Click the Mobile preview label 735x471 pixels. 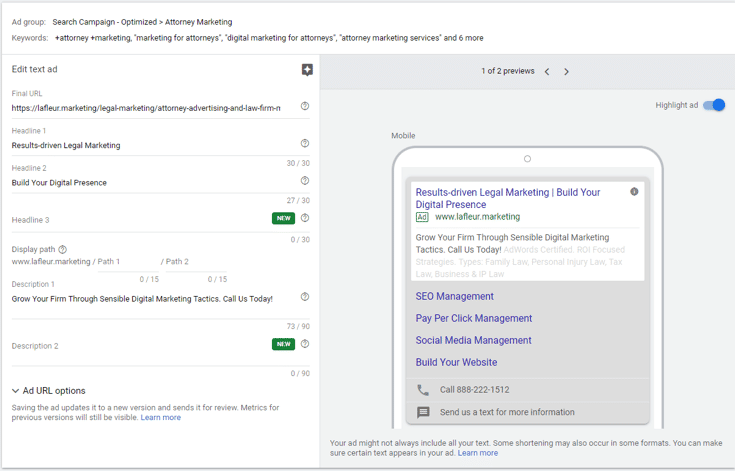(x=403, y=135)
